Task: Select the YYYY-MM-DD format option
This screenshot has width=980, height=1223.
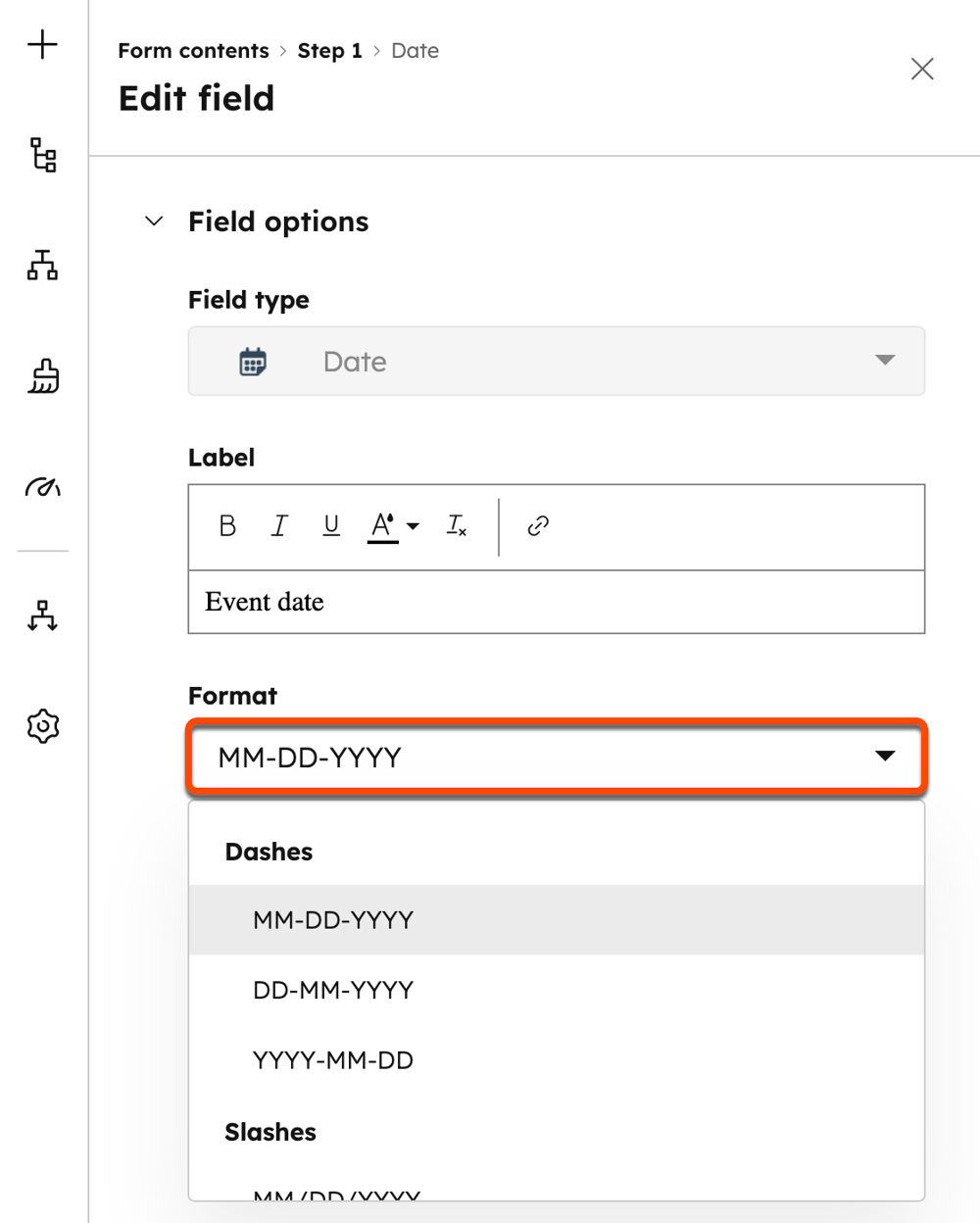Action: (333, 1059)
